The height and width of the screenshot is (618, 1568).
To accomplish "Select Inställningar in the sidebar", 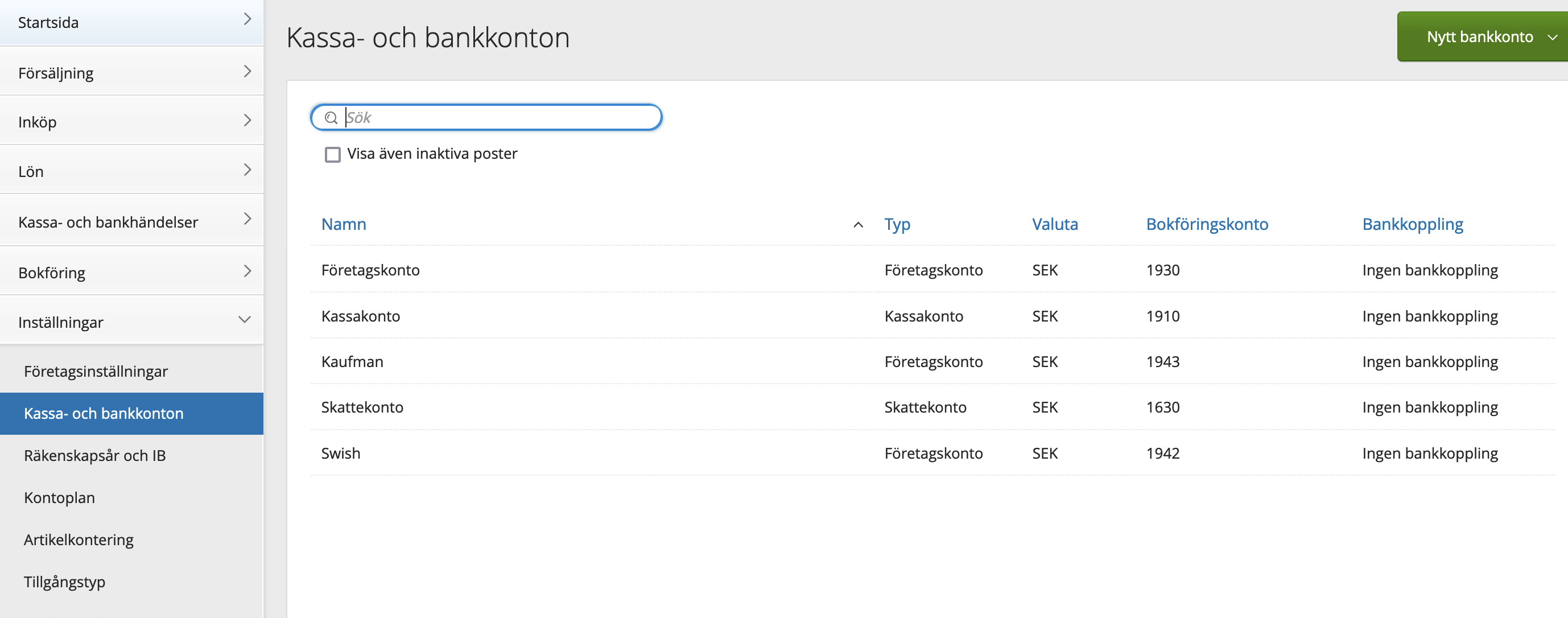I will click(131, 321).
